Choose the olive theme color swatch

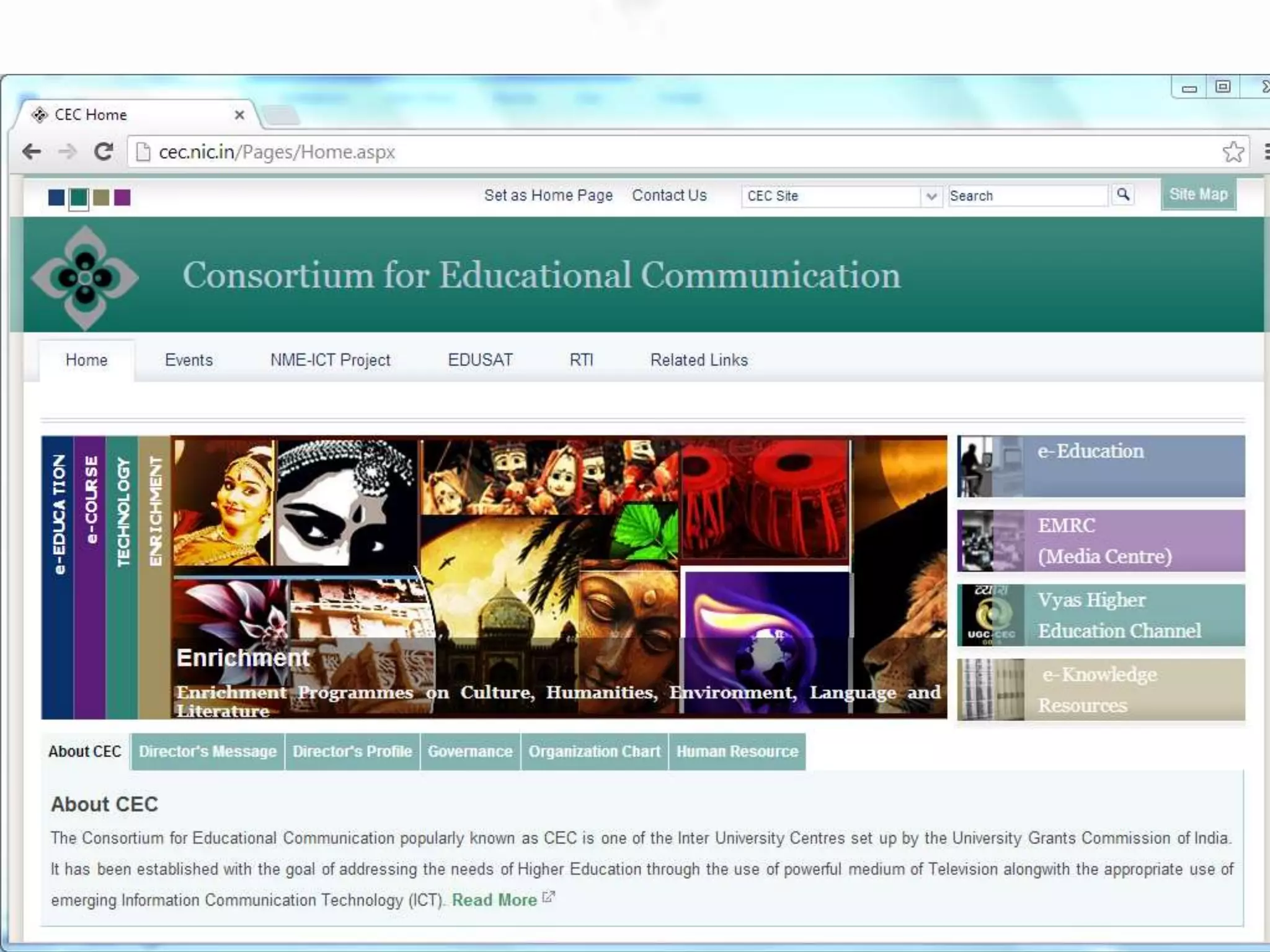point(101,198)
